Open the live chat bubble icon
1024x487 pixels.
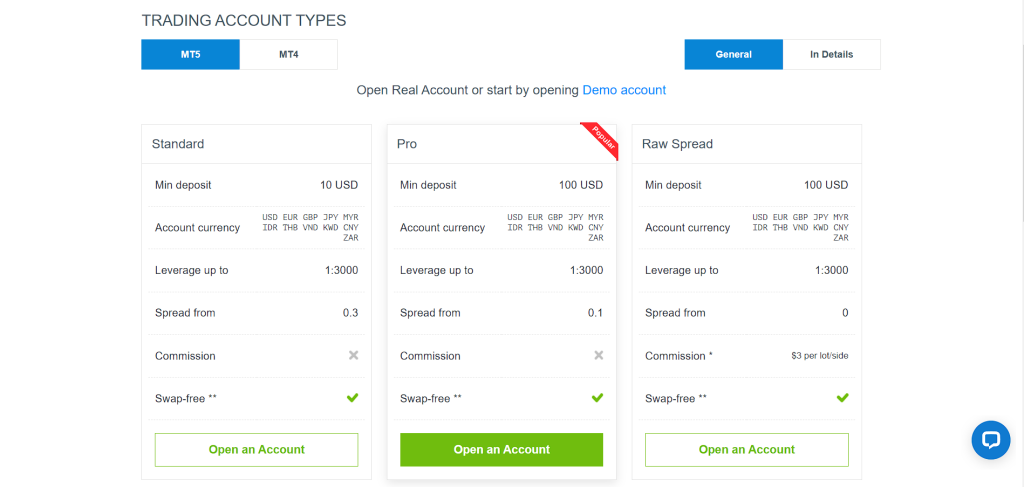(x=991, y=440)
